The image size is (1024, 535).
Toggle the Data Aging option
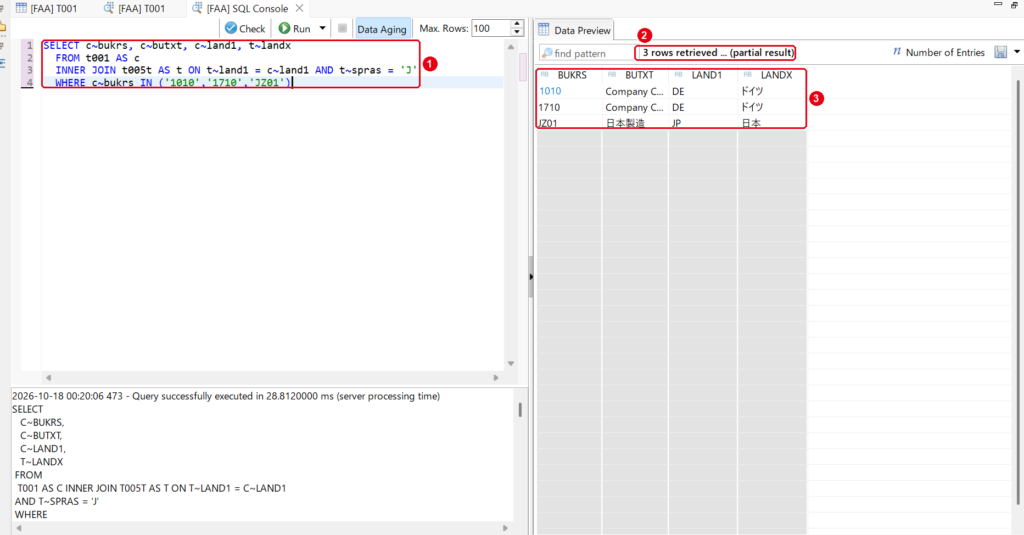pyautogui.click(x=382, y=29)
